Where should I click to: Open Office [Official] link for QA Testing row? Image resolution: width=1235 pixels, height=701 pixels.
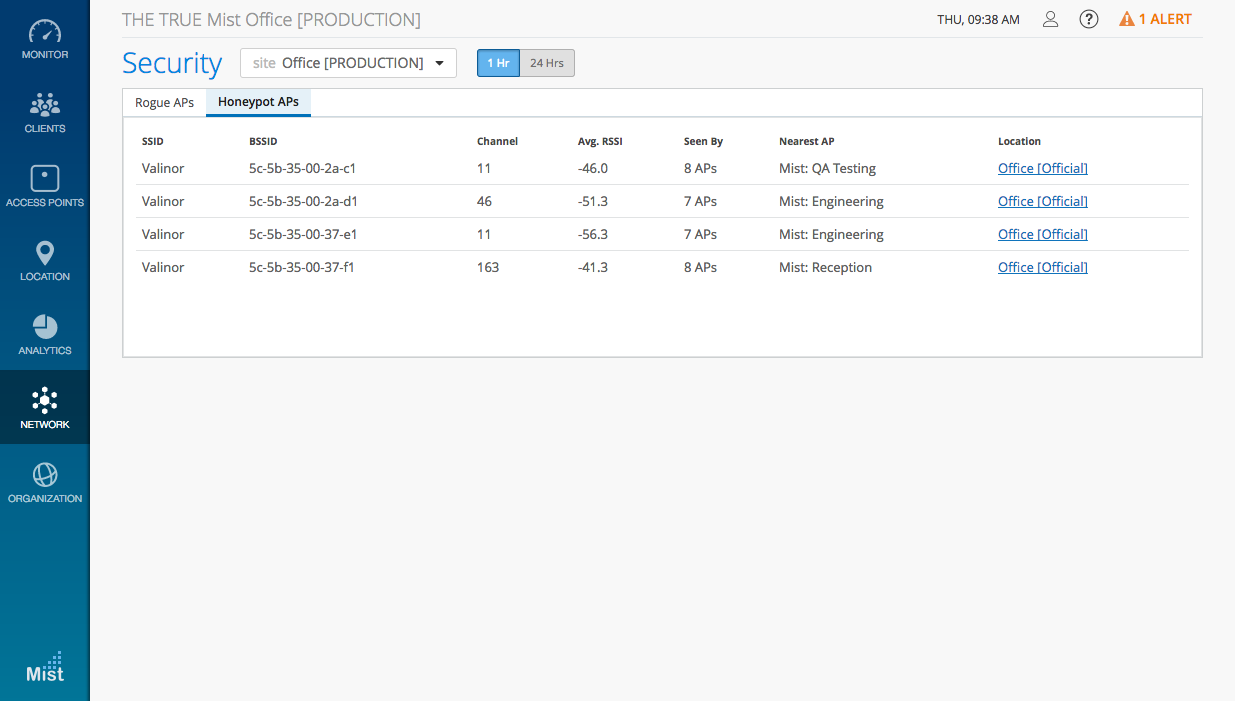1042,168
